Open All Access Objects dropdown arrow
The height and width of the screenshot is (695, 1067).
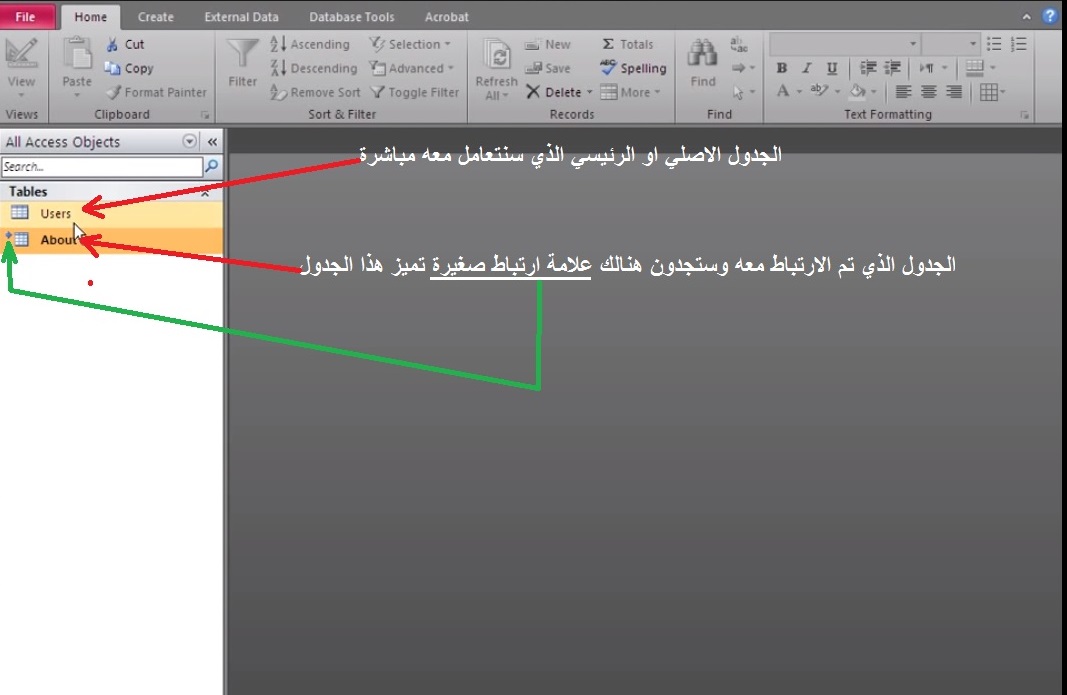click(x=190, y=142)
